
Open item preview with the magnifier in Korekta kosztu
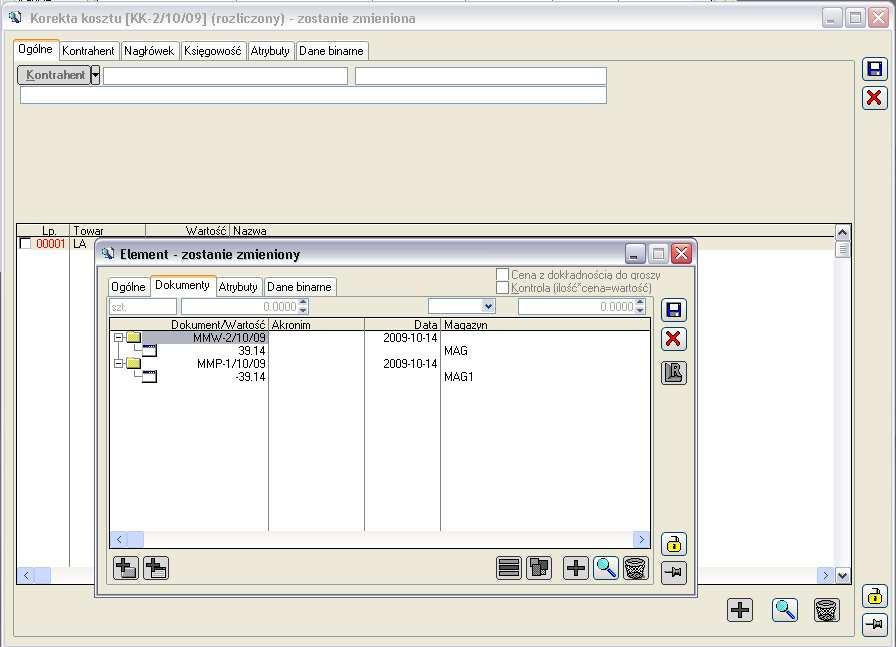[785, 610]
